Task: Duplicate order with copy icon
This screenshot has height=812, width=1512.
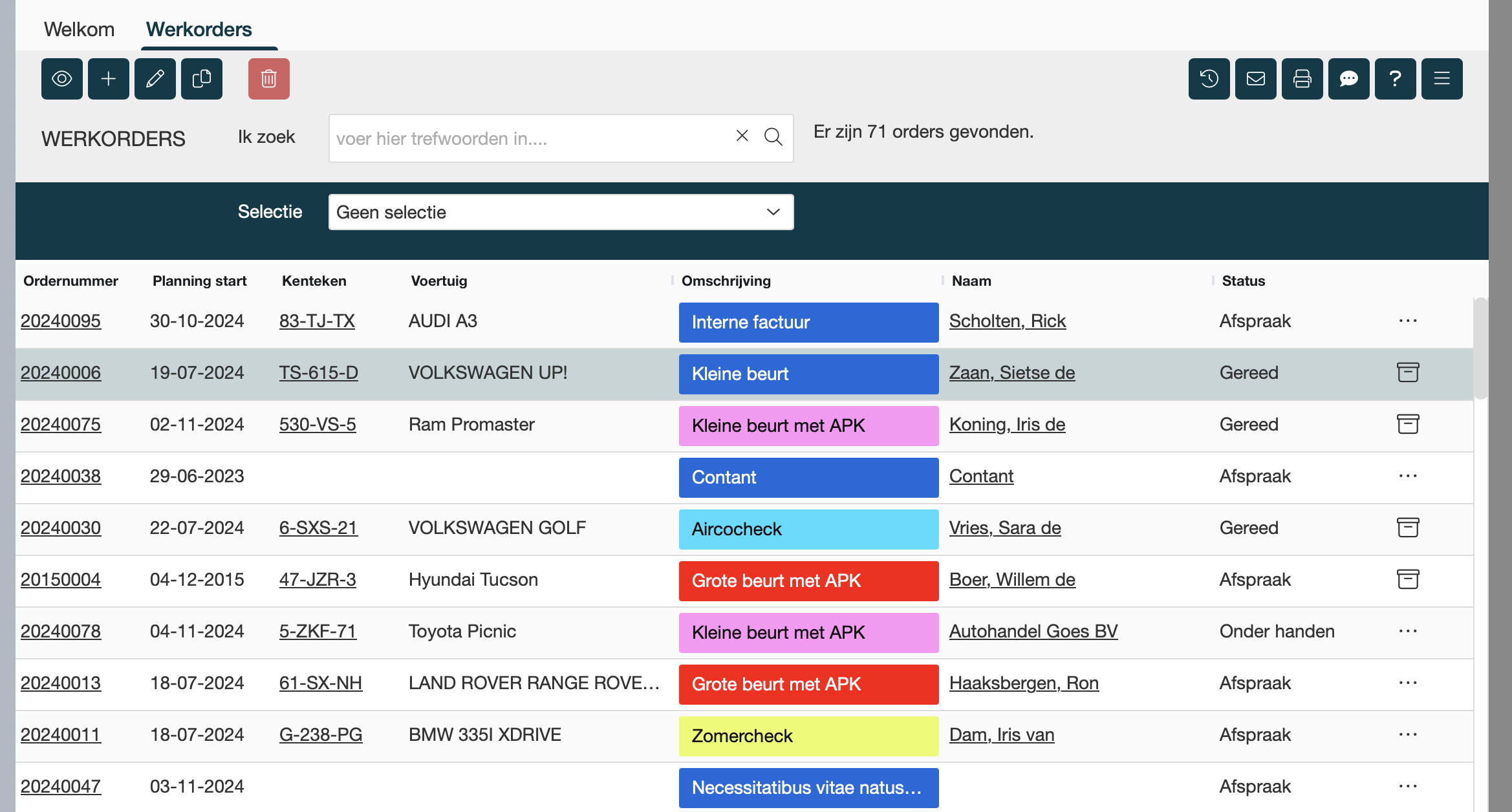Action: click(202, 79)
